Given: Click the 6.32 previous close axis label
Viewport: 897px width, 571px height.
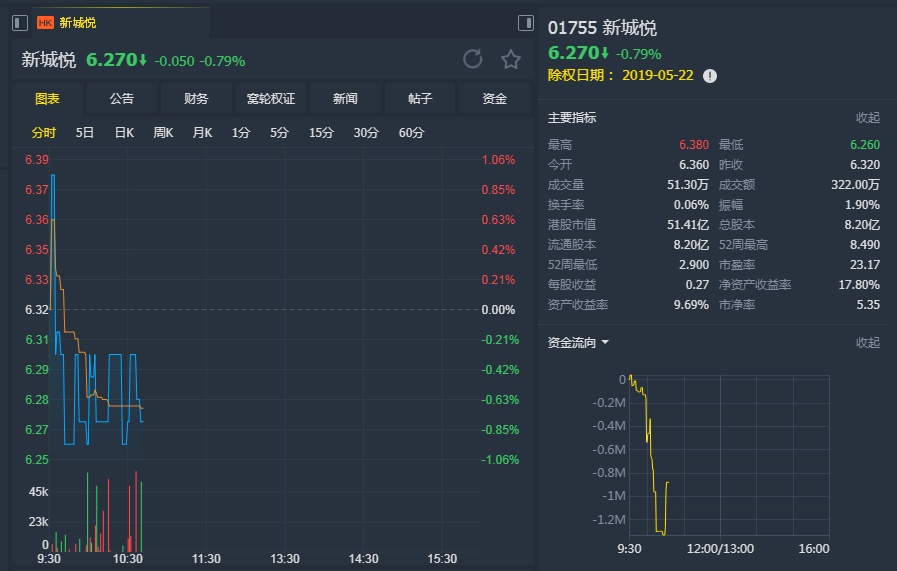Looking at the screenshot, I should [37, 310].
